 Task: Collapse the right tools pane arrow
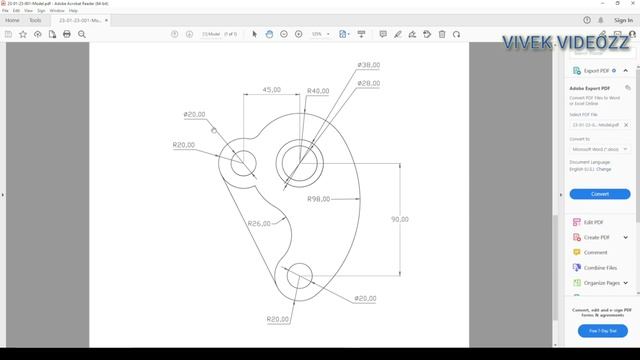[x=561, y=195]
